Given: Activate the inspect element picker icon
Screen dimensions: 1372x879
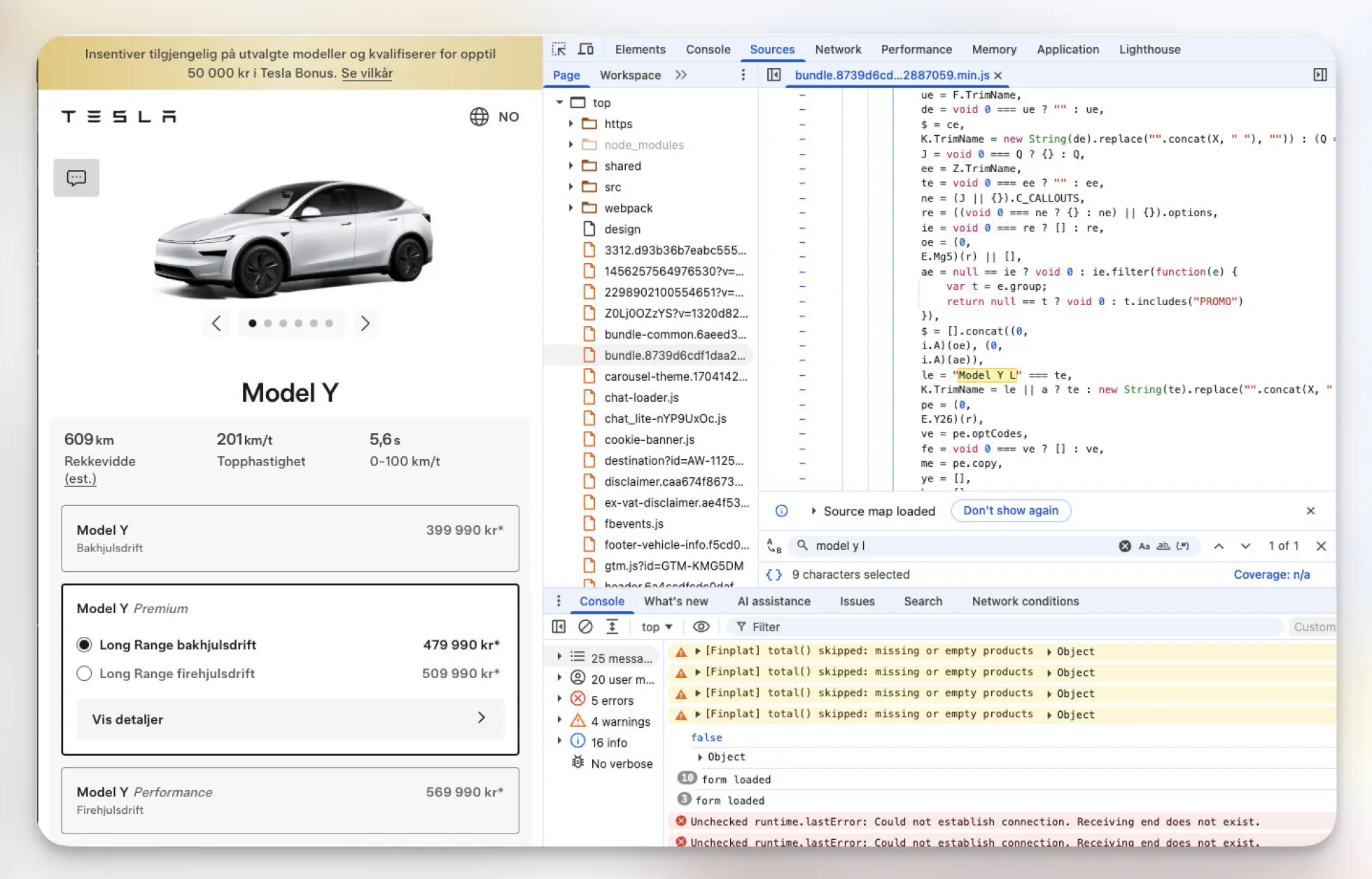Looking at the screenshot, I should (x=559, y=49).
